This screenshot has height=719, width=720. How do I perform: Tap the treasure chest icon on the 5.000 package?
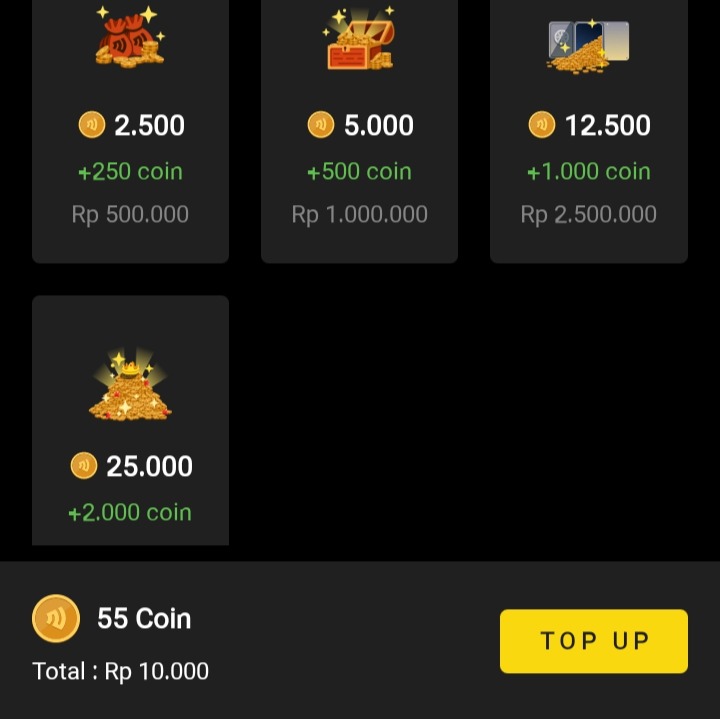359,40
